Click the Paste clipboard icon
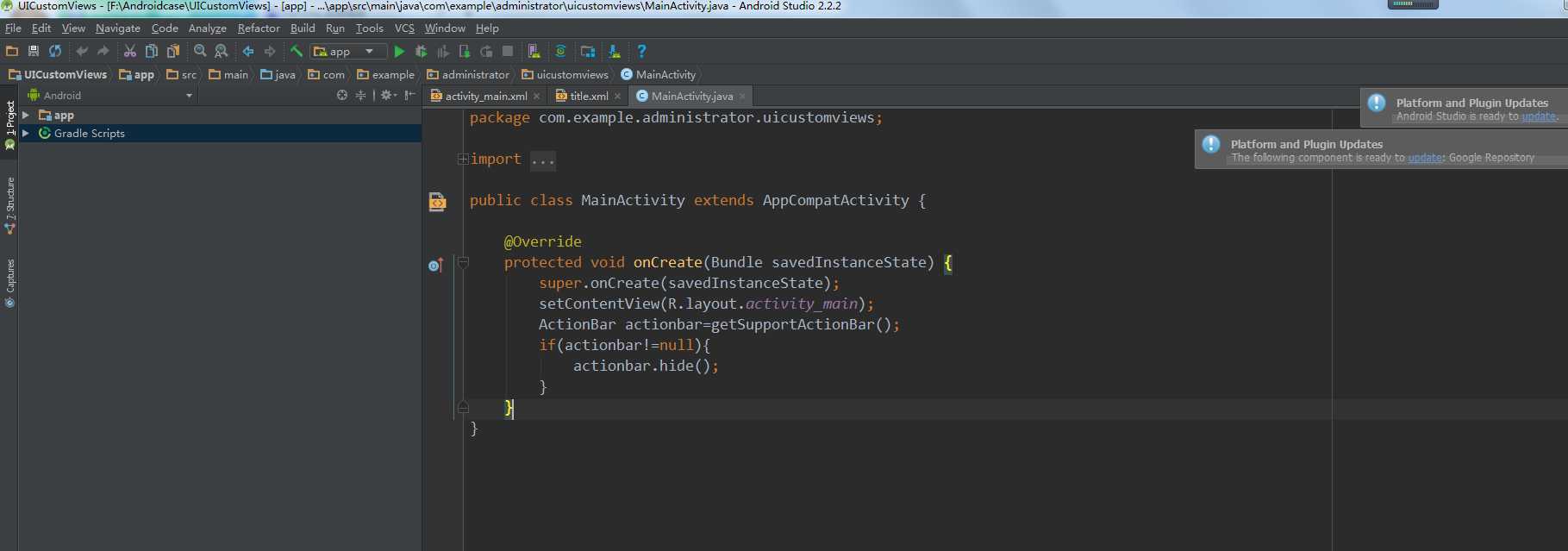This screenshot has width=1568, height=551. (173, 51)
